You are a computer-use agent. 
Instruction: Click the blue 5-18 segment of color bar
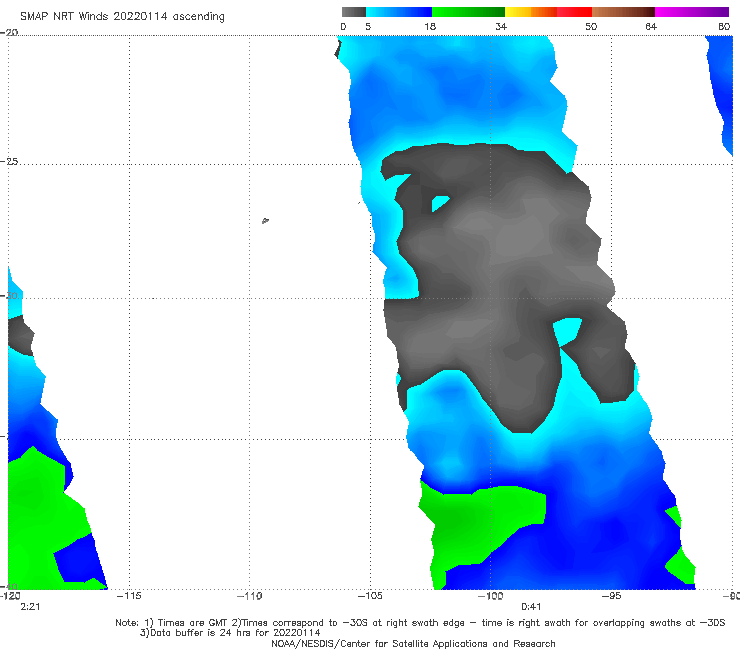click(x=399, y=12)
